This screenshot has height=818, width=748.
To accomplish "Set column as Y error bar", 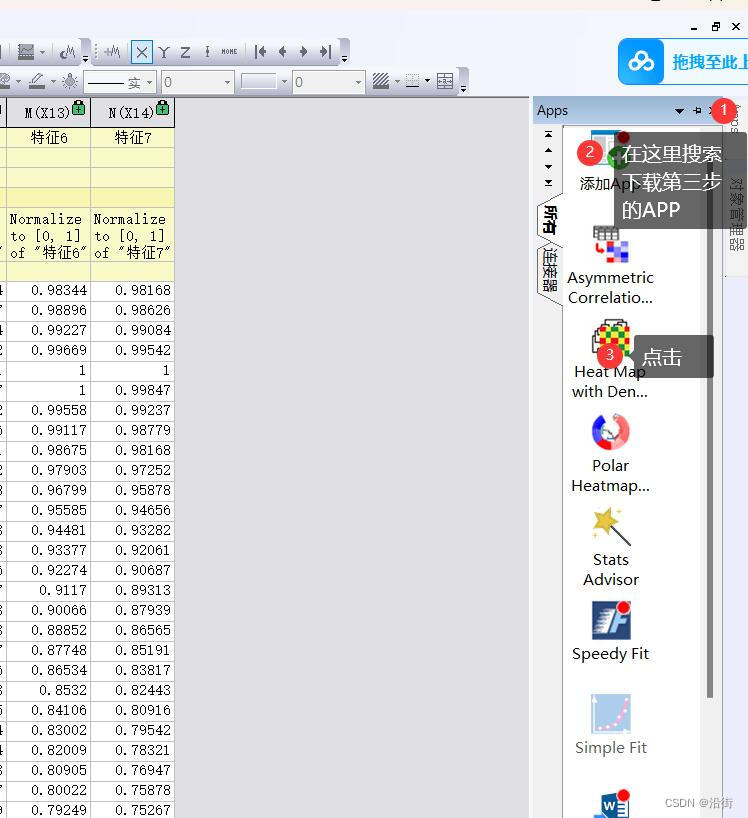I will 207,52.
